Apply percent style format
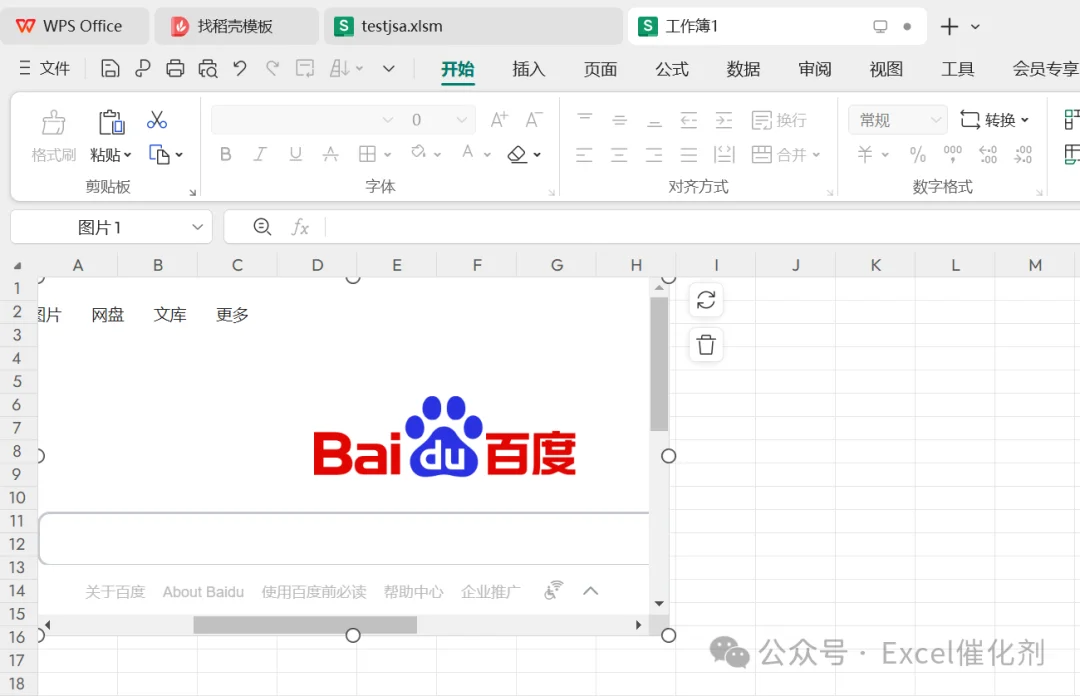This screenshot has height=696, width=1080. [x=917, y=154]
